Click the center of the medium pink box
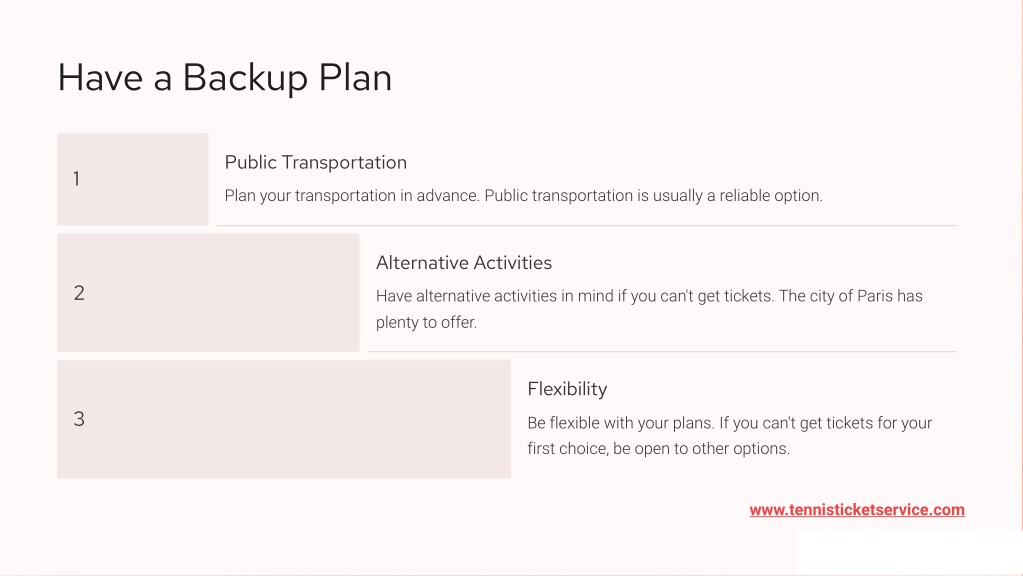 tap(208, 293)
